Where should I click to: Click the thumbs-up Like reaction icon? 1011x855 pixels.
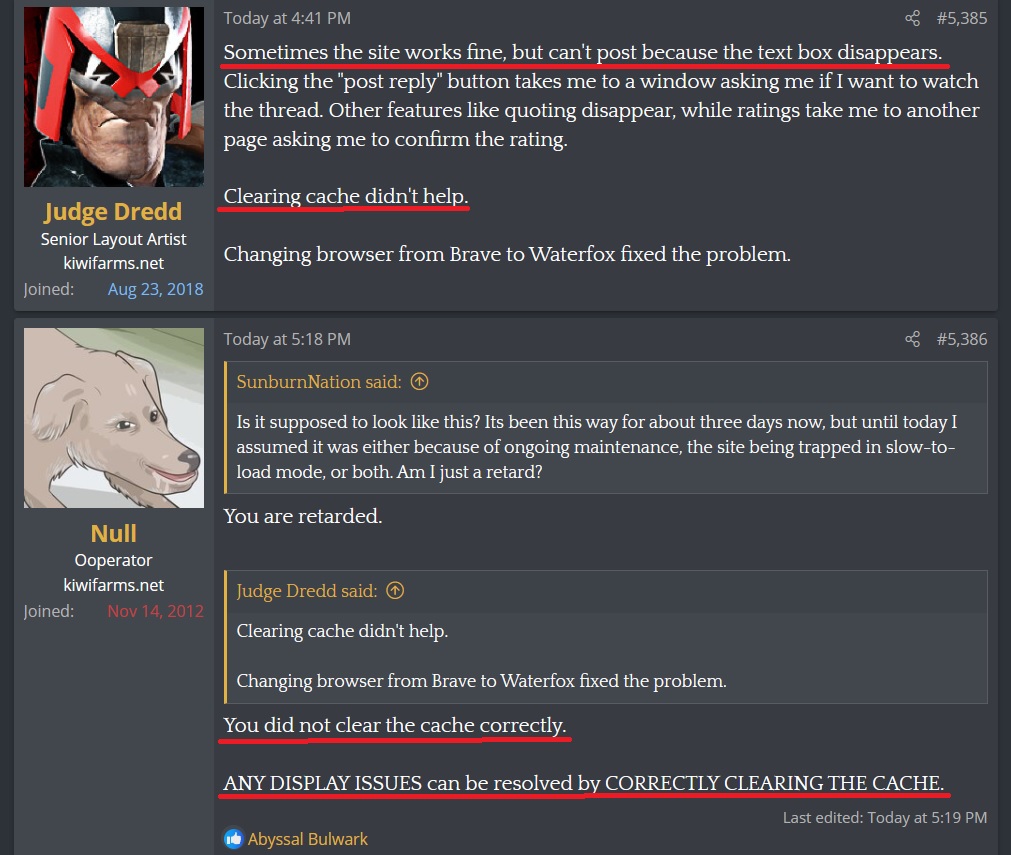[x=233, y=839]
